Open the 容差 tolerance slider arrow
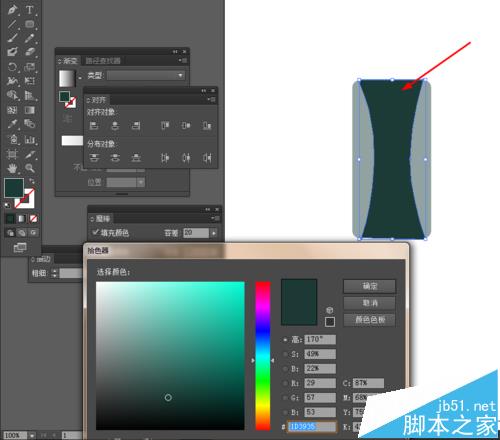This screenshot has width=500, height=440. pyautogui.click(x=214, y=233)
